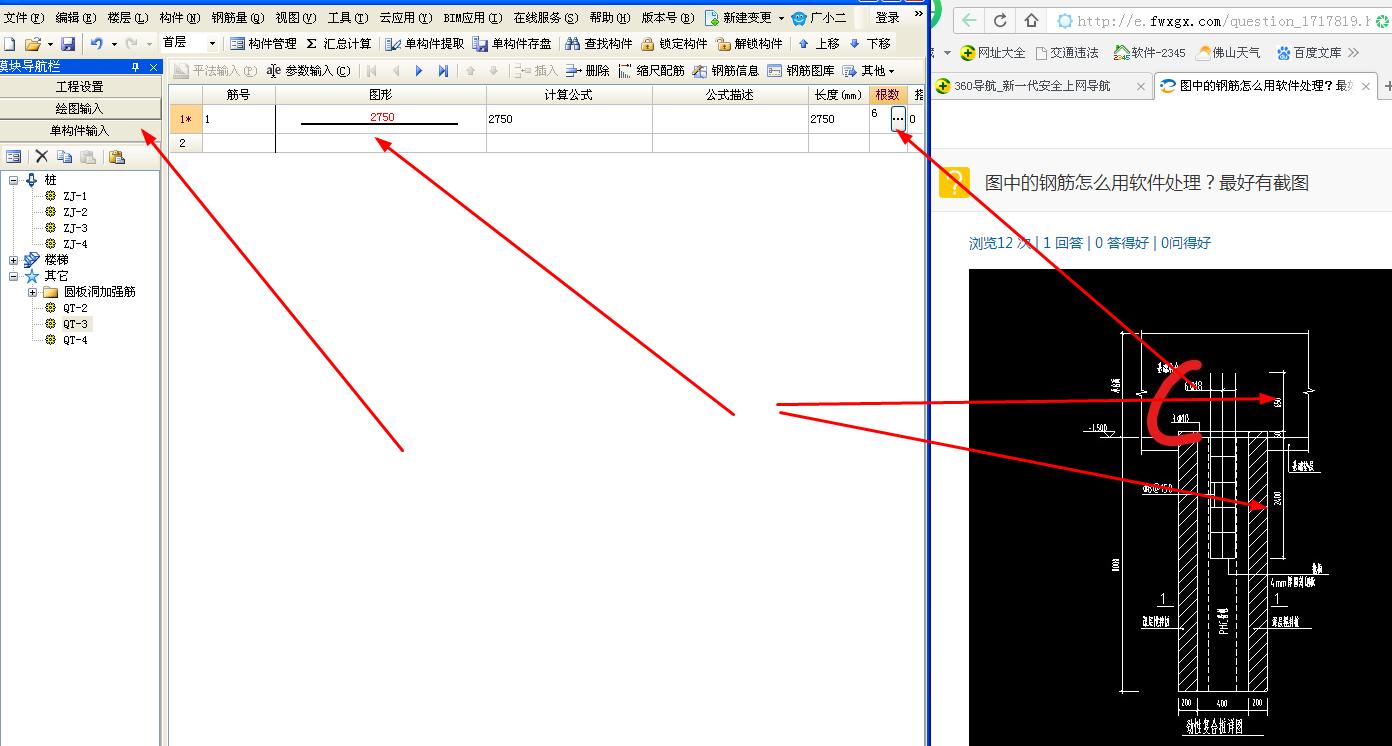
Task: Click the 登录 login button
Action: pos(887,18)
